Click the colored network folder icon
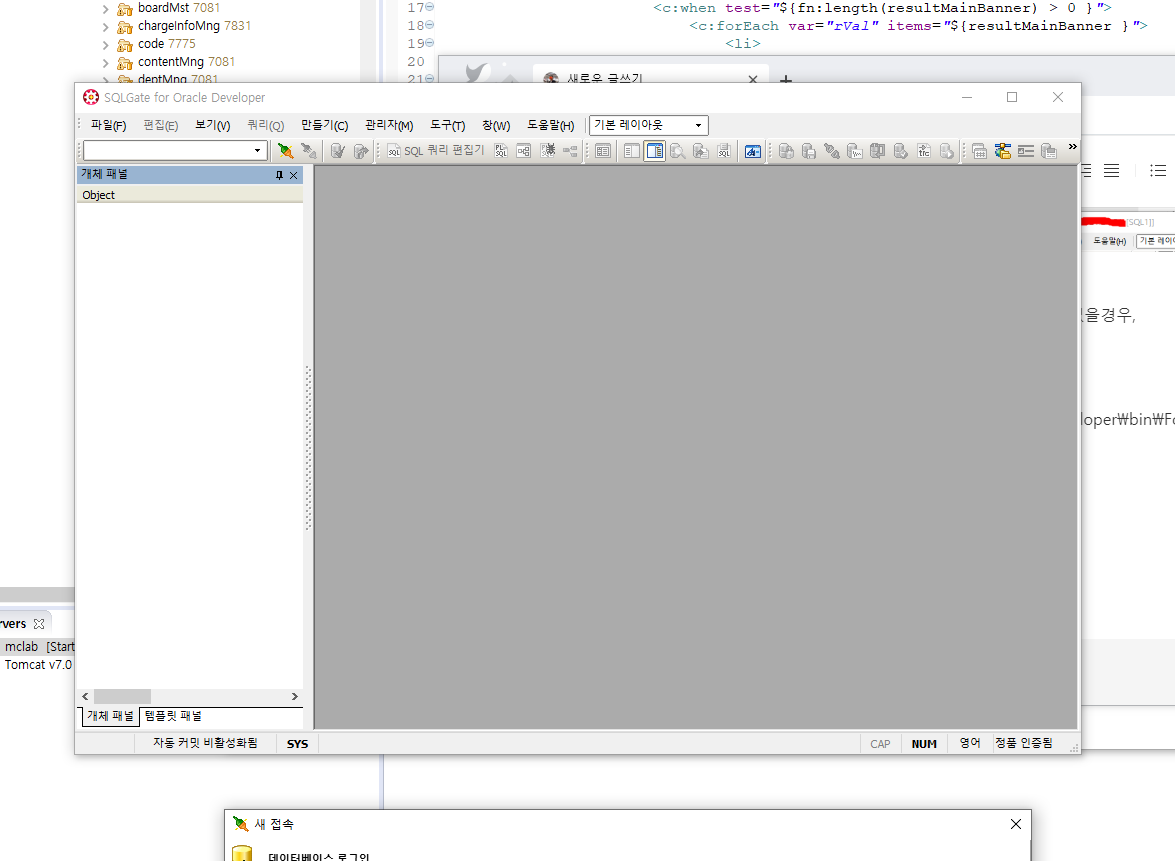1175x861 pixels. pos(1003,151)
